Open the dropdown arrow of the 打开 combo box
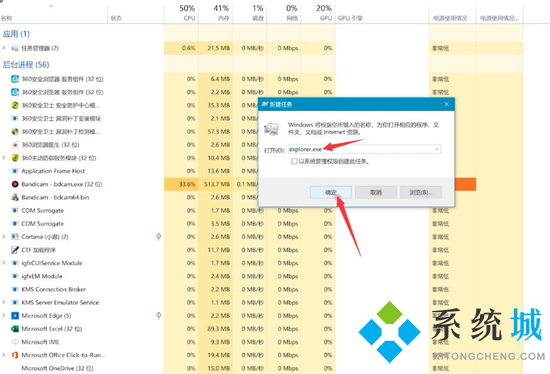The image size is (550, 374). [x=437, y=149]
